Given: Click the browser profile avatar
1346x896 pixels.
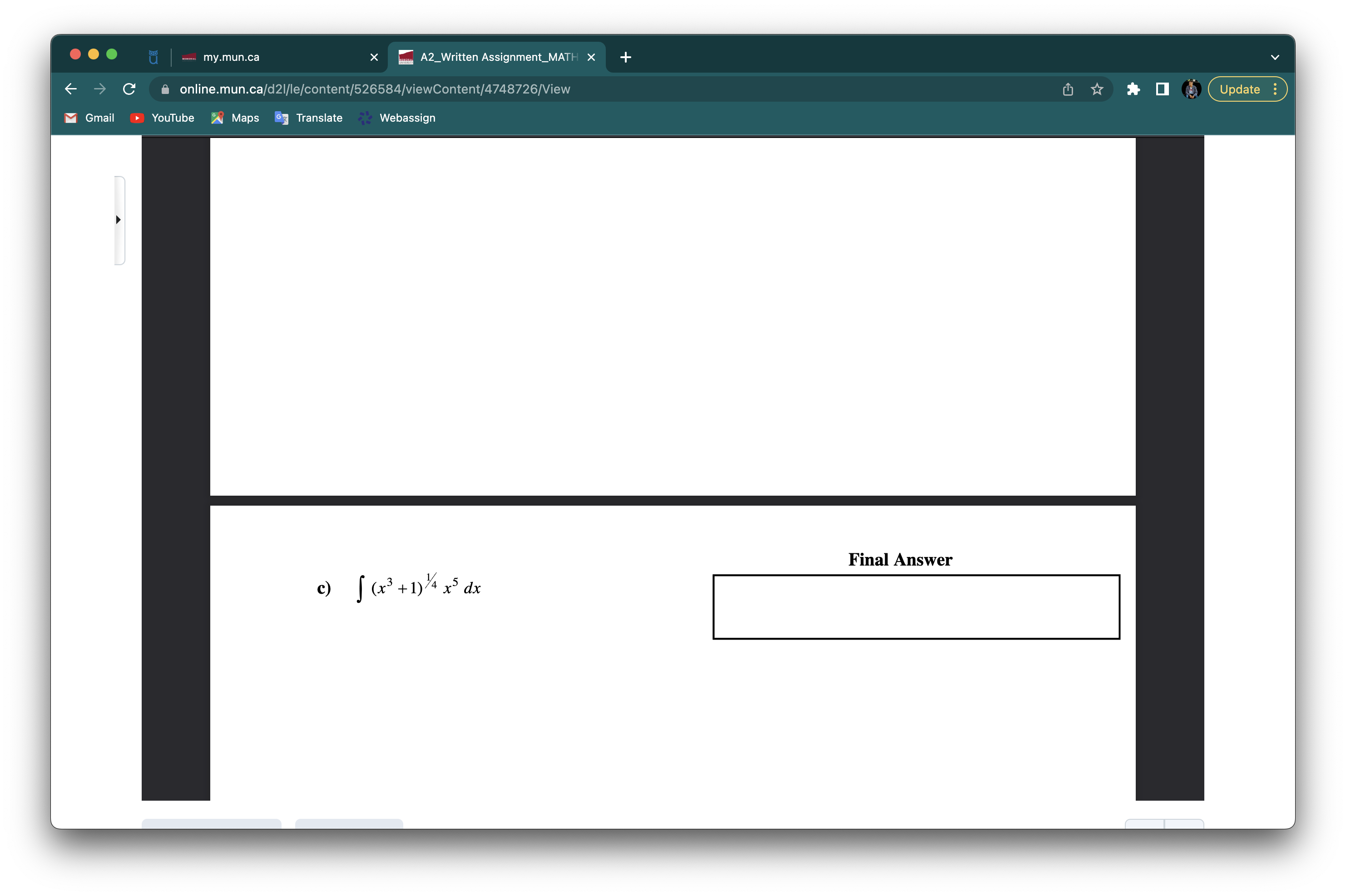Looking at the screenshot, I should (1191, 89).
